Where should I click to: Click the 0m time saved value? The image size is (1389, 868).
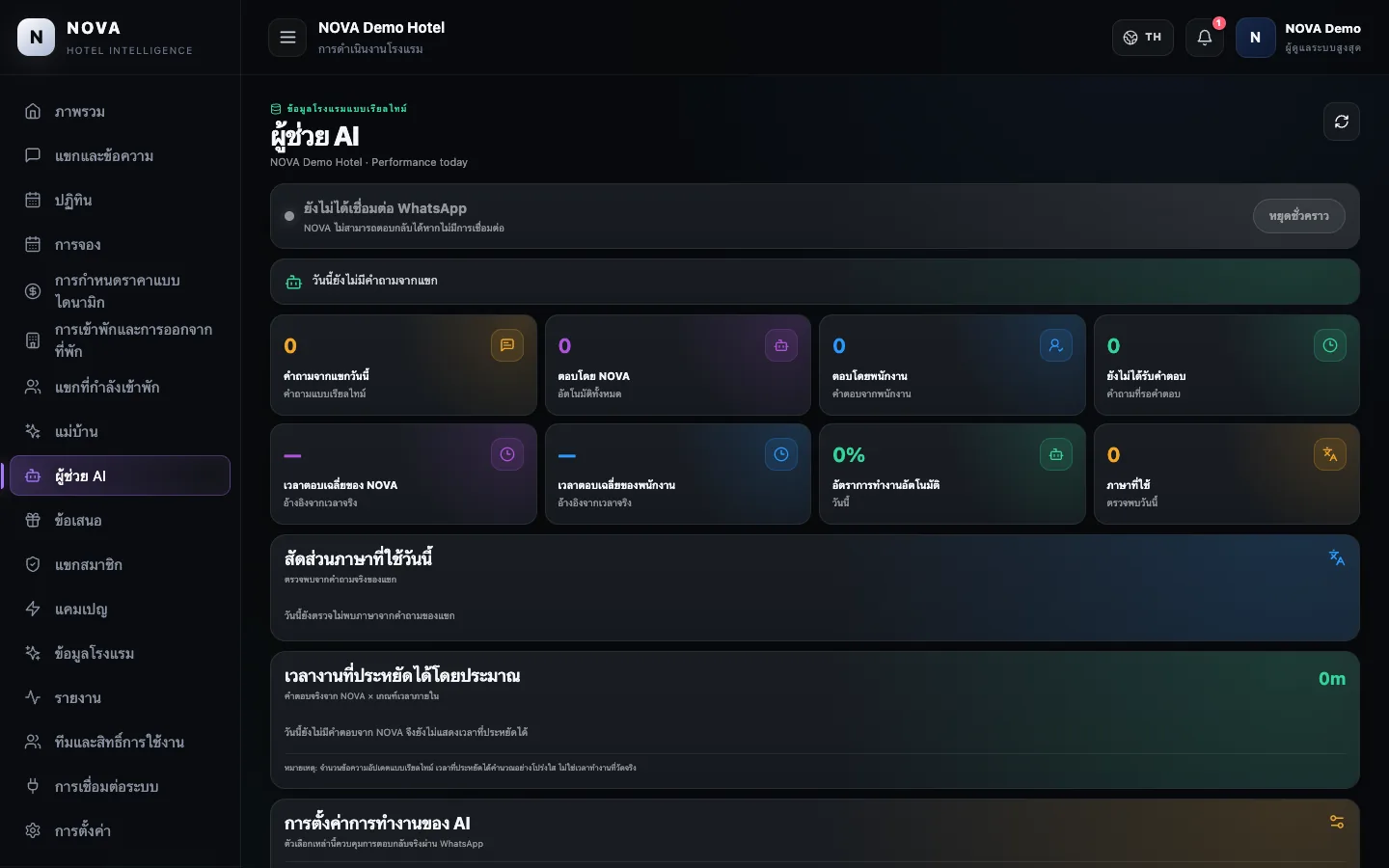[x=1332, y=679]
